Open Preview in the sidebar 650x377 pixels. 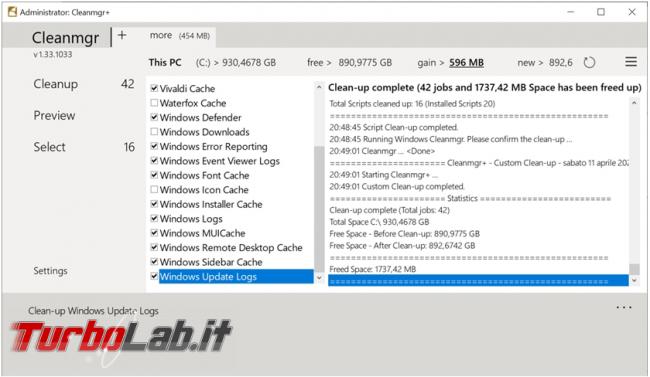tap(54, 115)
